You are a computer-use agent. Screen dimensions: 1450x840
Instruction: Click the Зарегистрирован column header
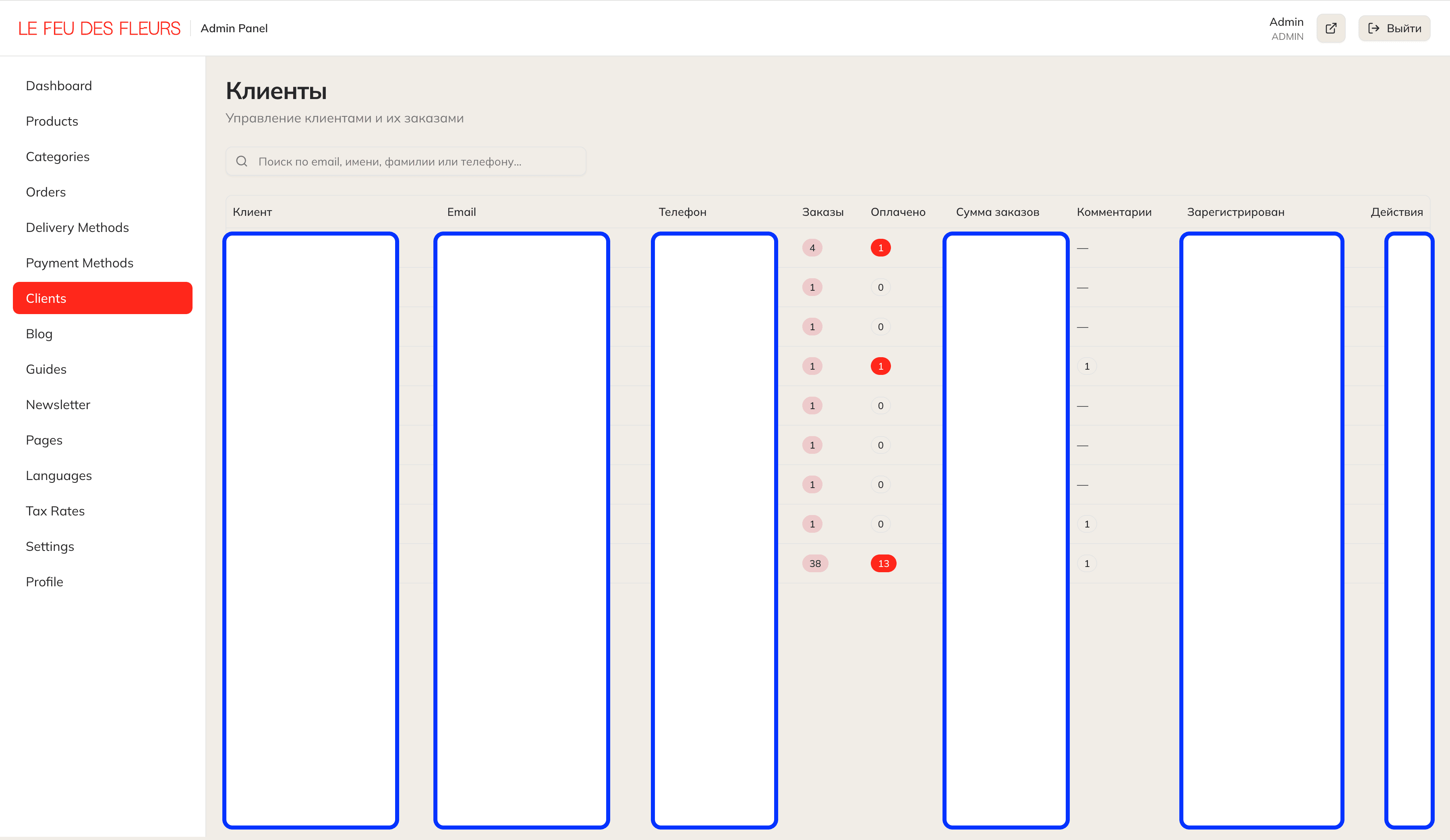1235,212
